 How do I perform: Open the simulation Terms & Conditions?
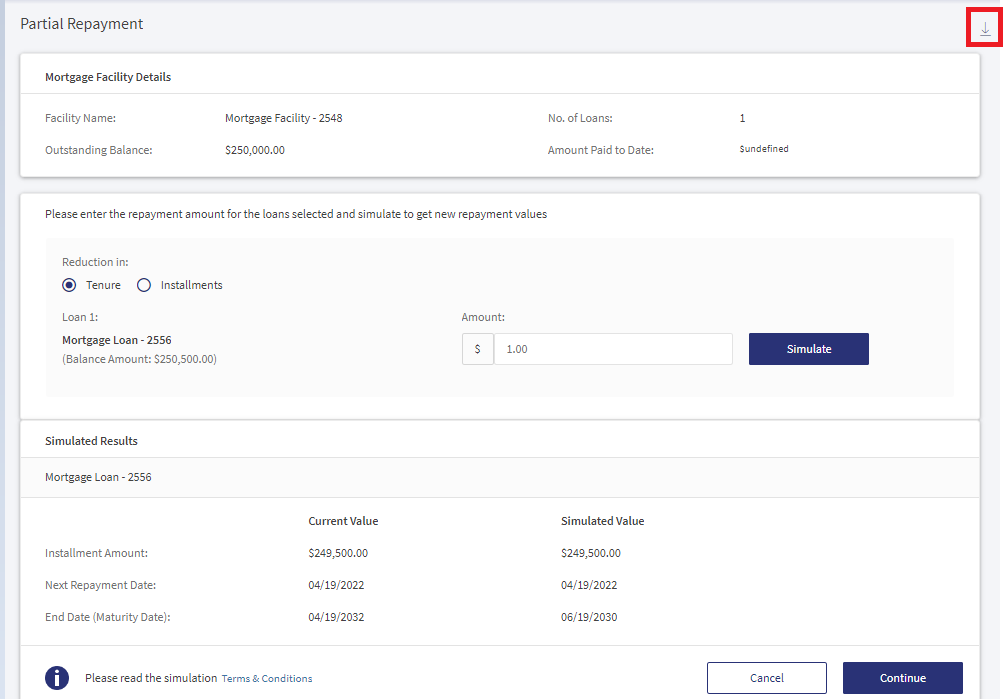pos(267,678)
